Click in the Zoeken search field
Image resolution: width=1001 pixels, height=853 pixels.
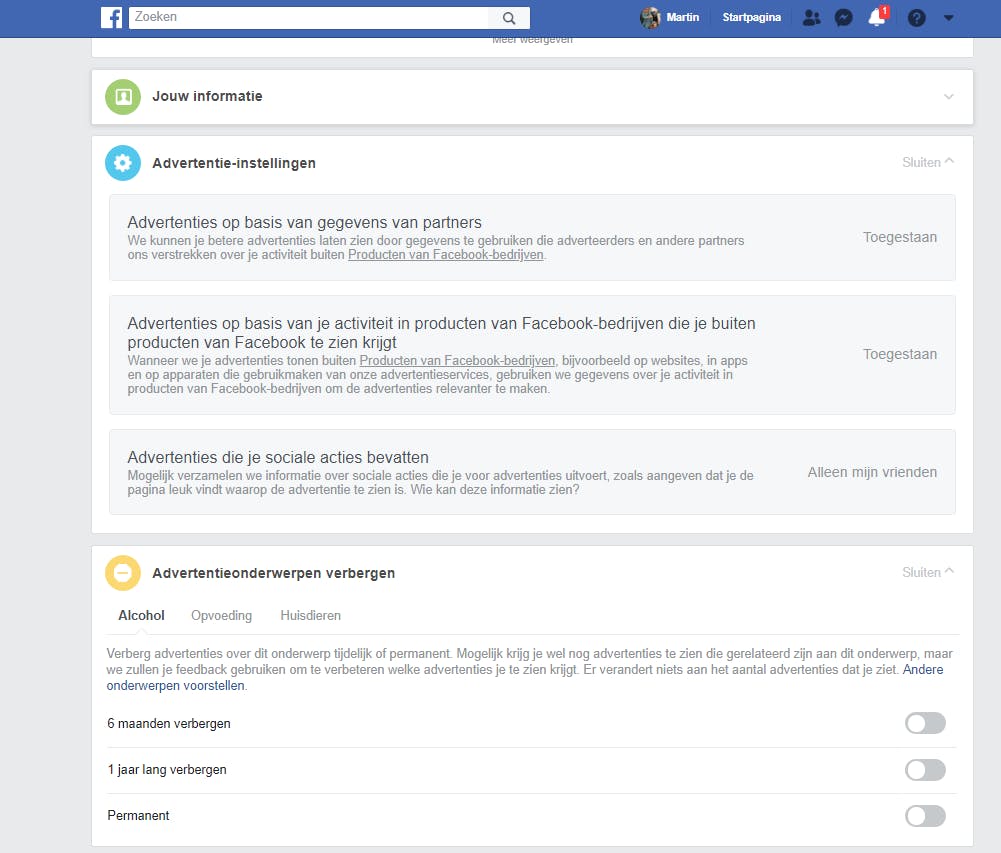tap(308, 18)
